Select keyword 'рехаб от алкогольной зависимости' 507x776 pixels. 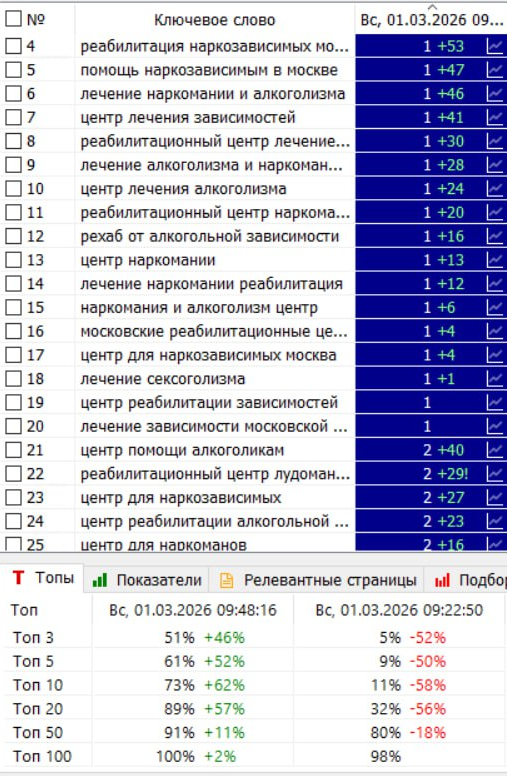(210, 237)
